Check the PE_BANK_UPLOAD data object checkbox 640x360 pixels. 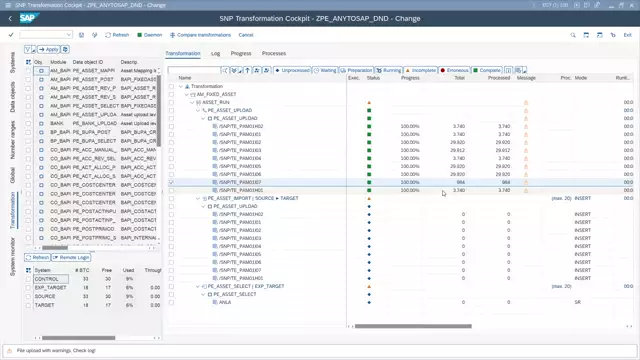(x=28, y=123)
